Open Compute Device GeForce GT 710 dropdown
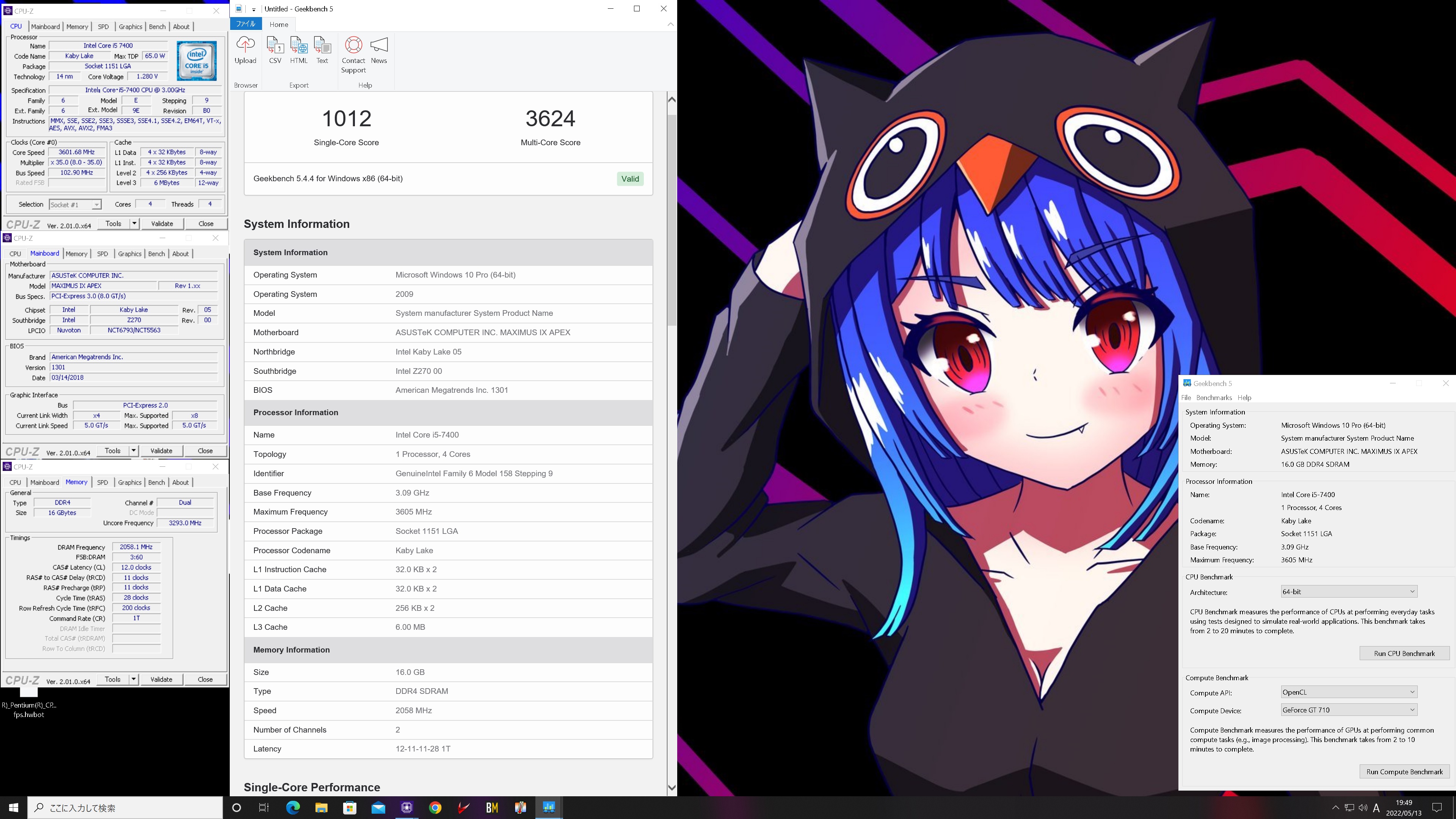 (1349, 710)
